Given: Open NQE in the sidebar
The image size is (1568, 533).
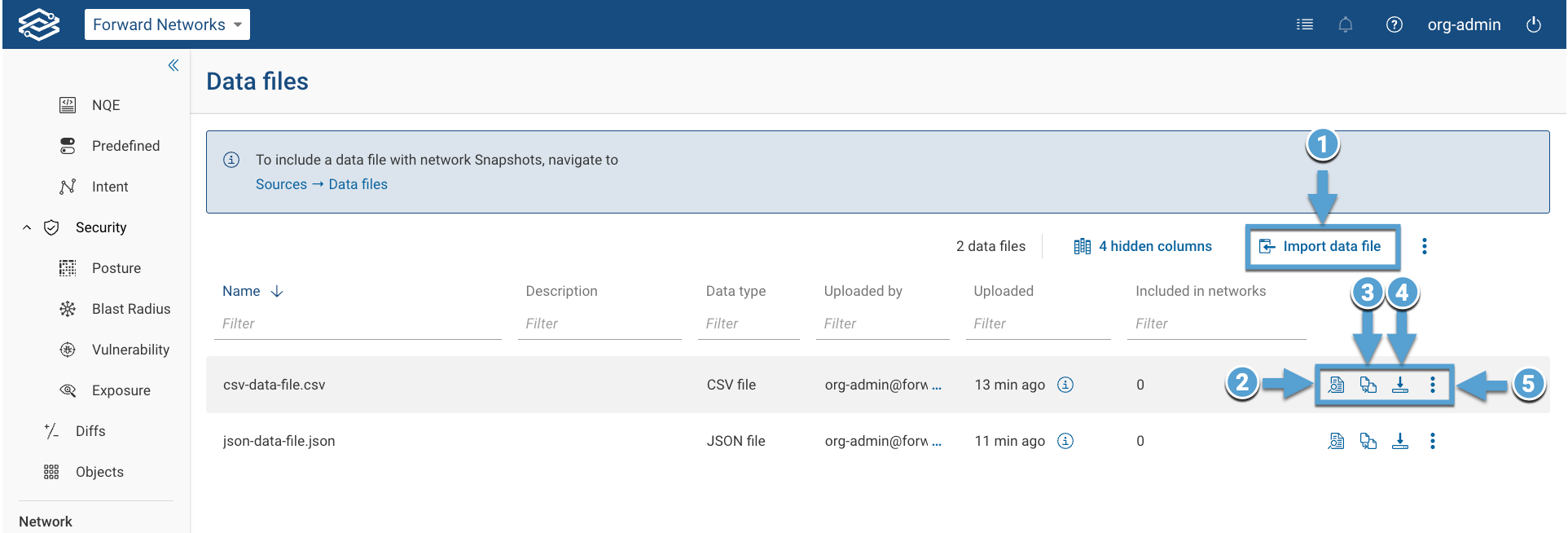Looking at the screenshot, I should pyautogui.click(x=106, y=105).
